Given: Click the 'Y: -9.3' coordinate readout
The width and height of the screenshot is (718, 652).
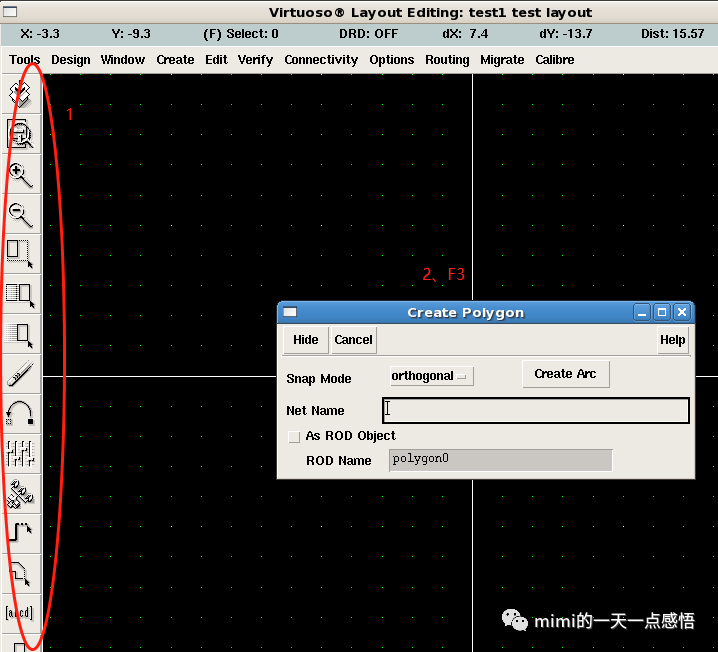Looking at the screenshot, I should [131, 34].
